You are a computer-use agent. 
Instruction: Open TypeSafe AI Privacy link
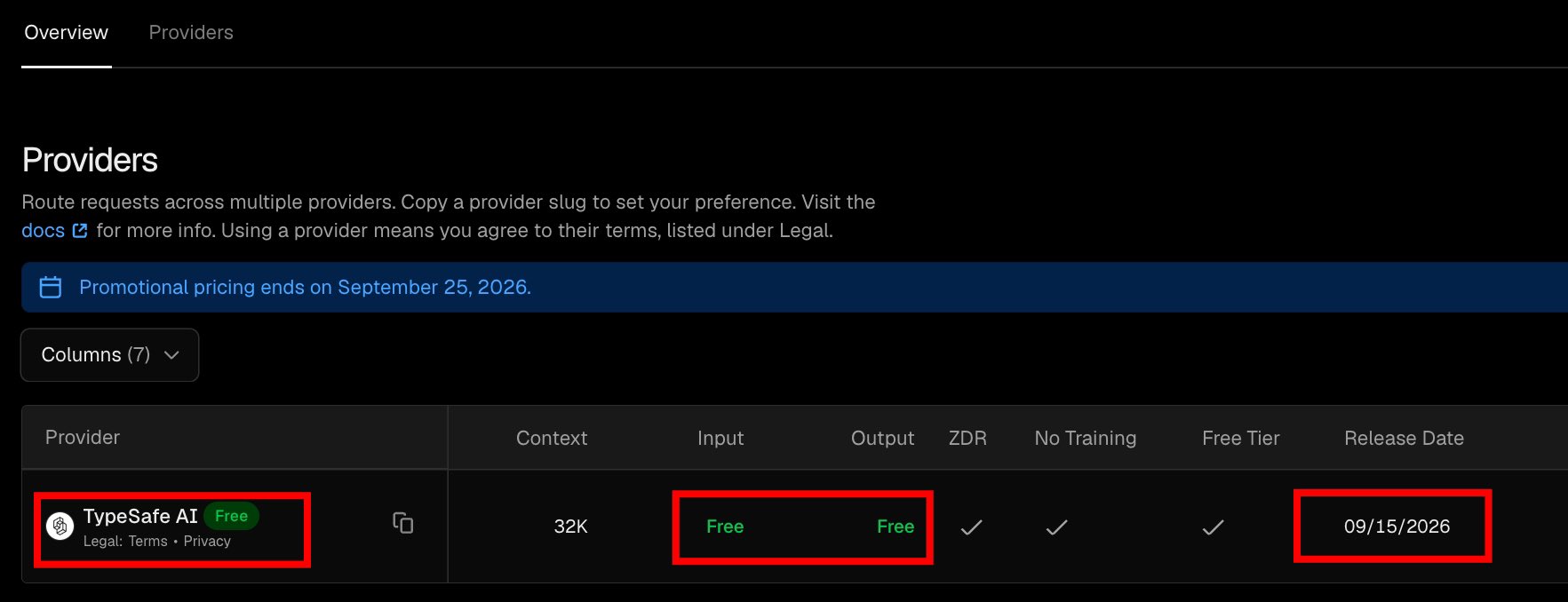(x=207, y=542)
